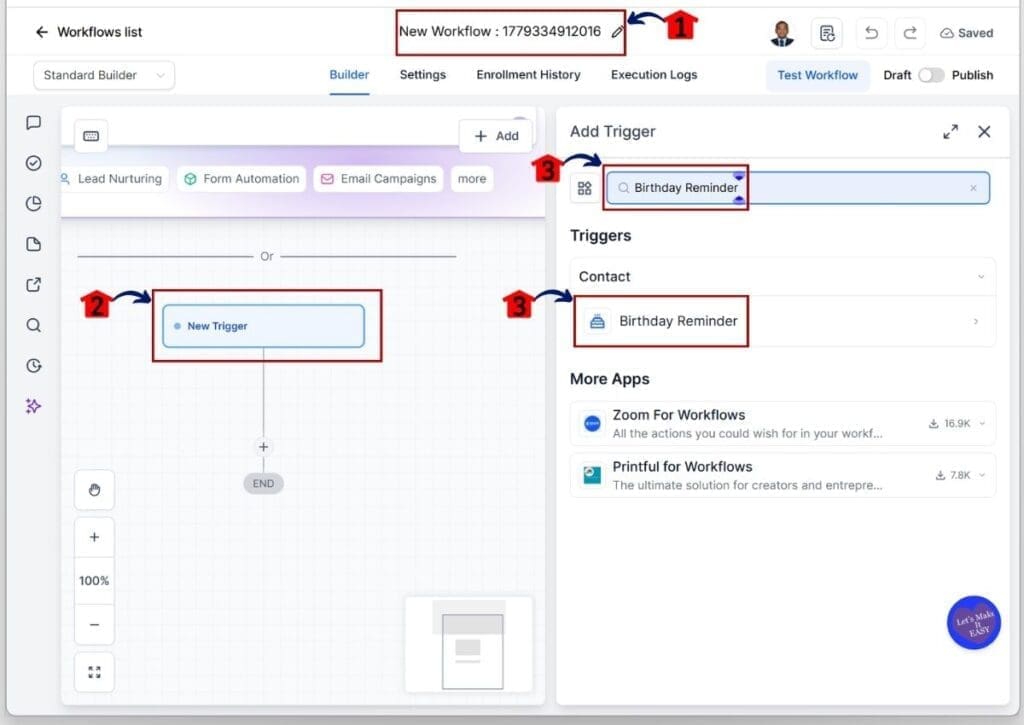Expand Zoom For Workflows entry chevron

(x=982, y=423)
